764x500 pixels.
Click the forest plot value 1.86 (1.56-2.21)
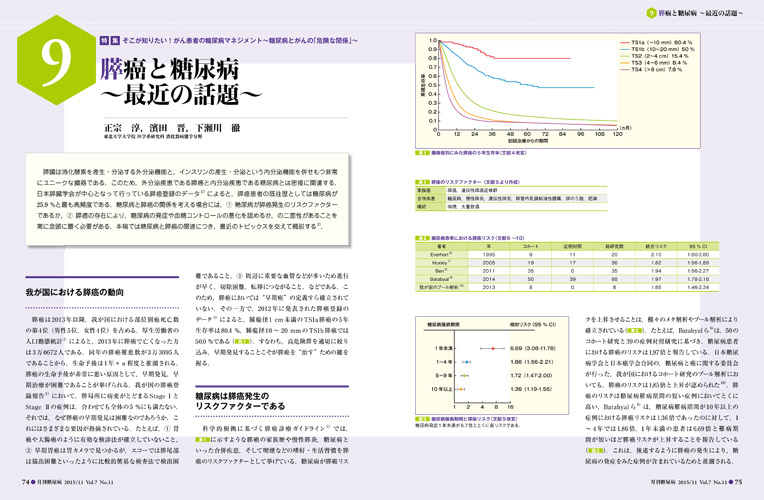(x=532, y=362)
